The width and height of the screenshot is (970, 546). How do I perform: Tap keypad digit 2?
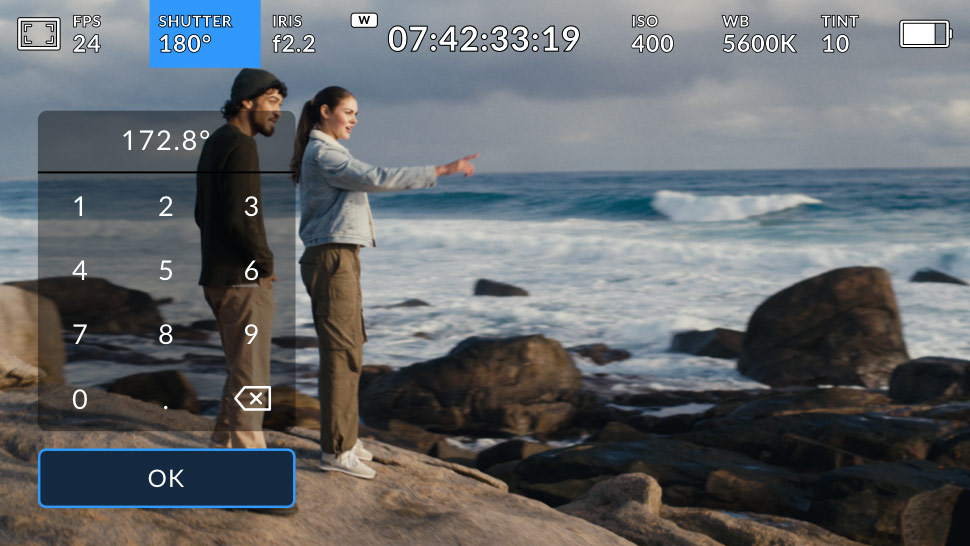tap(165, 207)
